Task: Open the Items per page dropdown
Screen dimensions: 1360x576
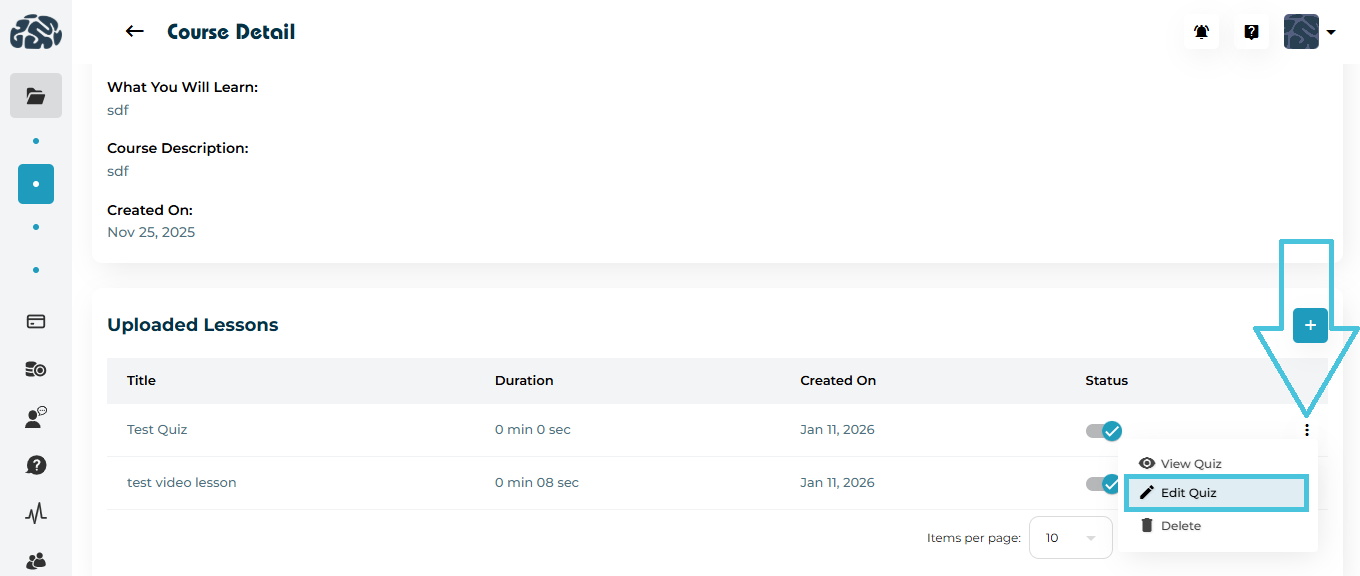Action: click(1070, 538)
